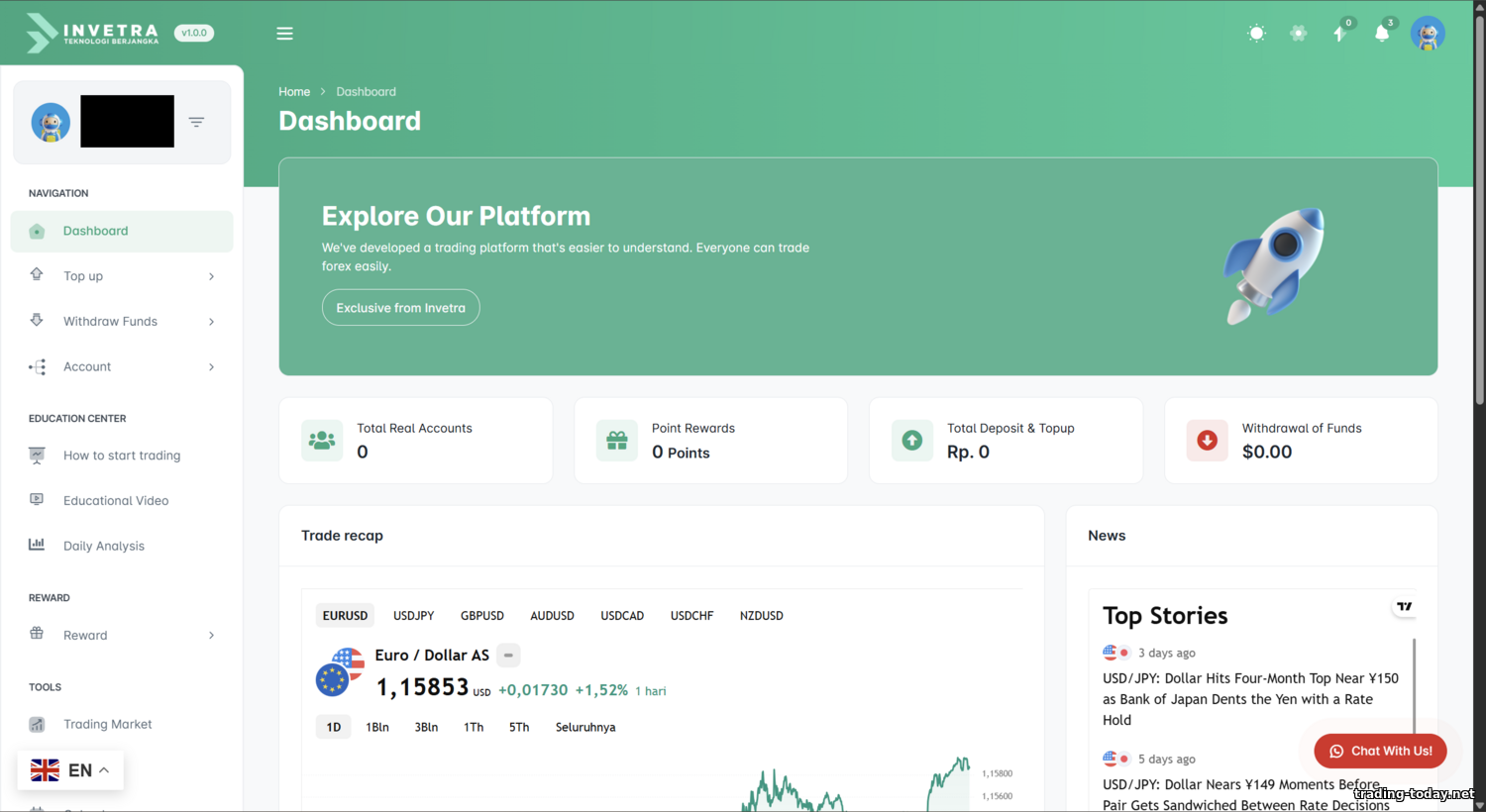Image resolution: width=1486 pixels, height=812 pixels.
Task: Expand the Top up menu
Action: [x=122, y=276]
